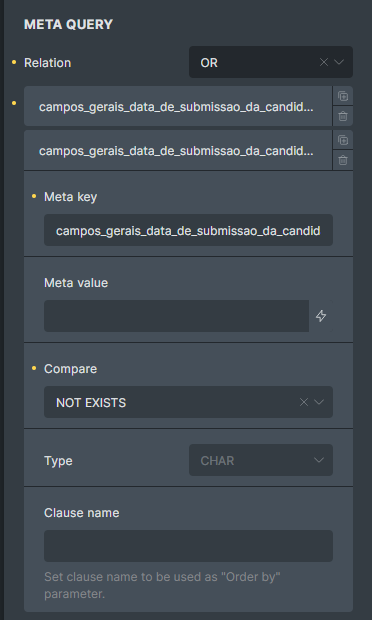Duplicate the second meta query item
This screenshot has width=372, height=620.
tap(343, 140)
